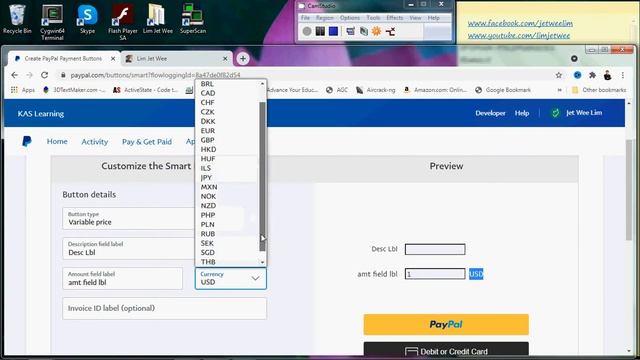Toggle the Currency USD dropdown
640x360 pixels.
pos(231,278)
